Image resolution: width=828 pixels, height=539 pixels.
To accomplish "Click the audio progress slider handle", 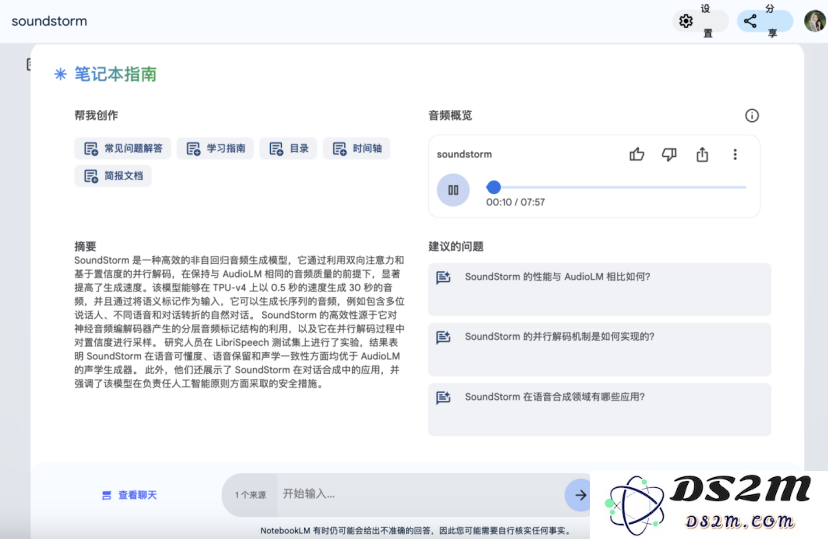I will (x=493, y=187).
